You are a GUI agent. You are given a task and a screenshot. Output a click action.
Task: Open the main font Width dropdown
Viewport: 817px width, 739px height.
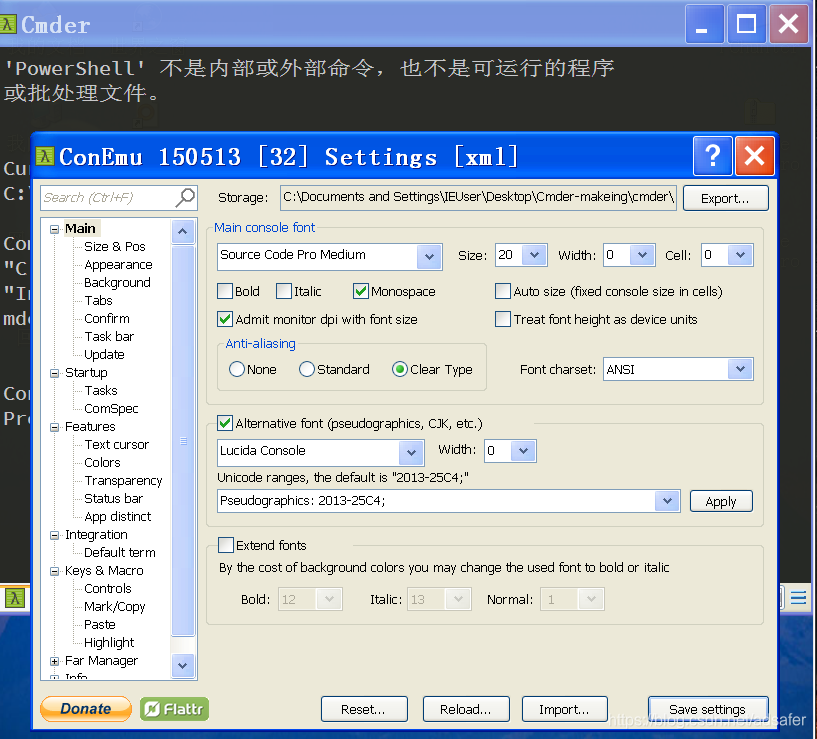(642, 255)
